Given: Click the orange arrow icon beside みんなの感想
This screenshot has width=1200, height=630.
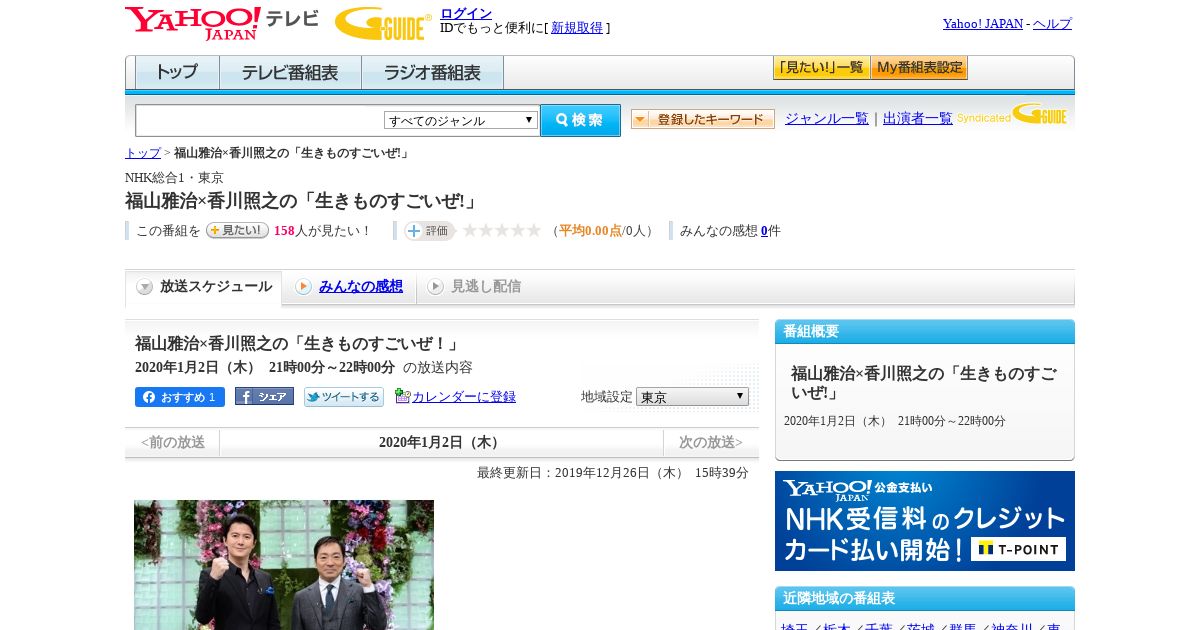Looking at the screenshot, I should 303,287.
